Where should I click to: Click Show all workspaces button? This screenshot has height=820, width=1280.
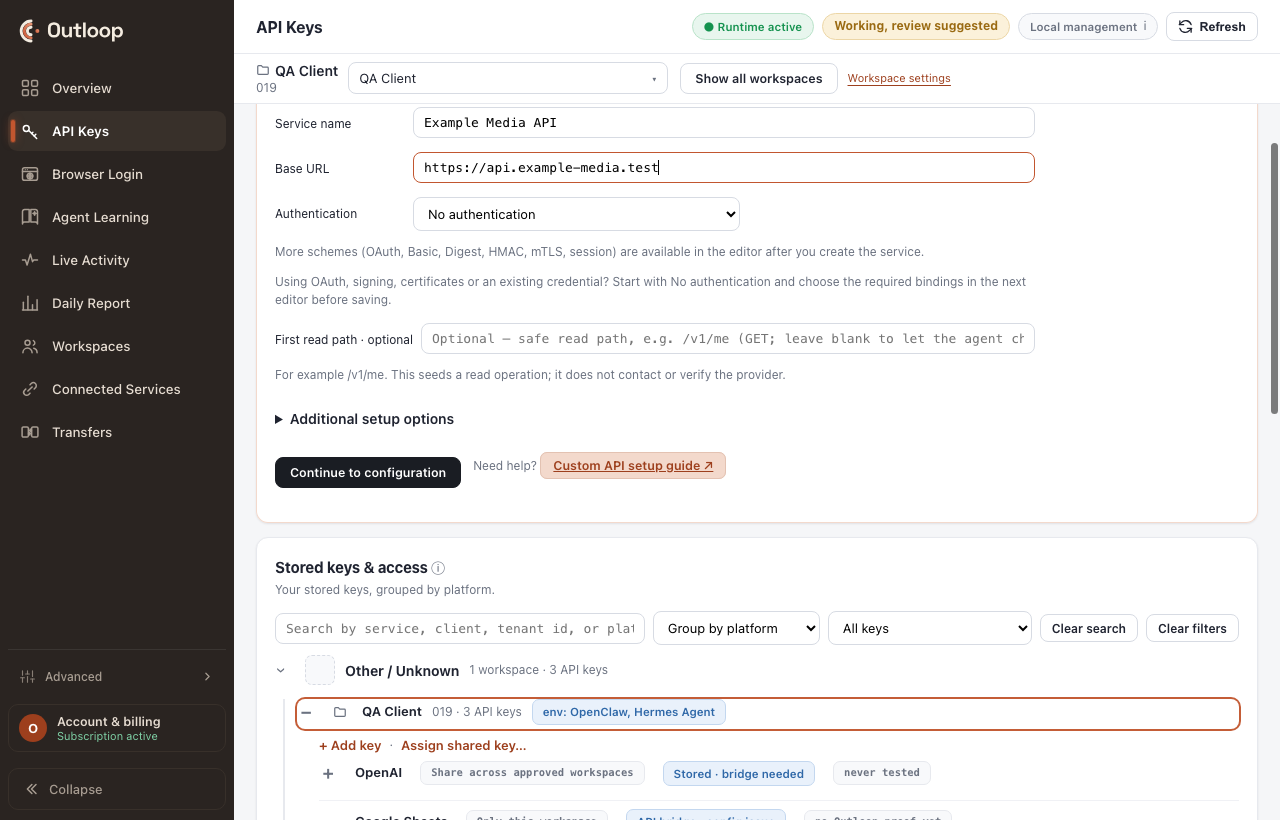[x=759, y=78]
